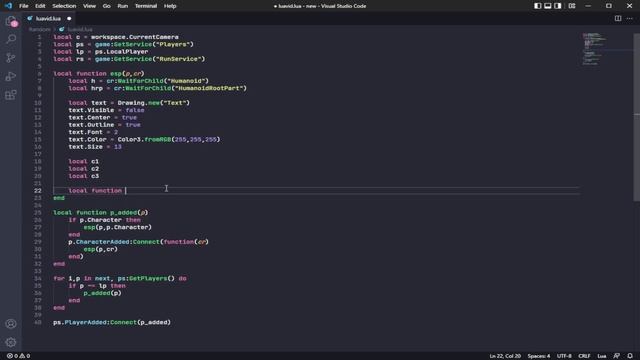Click the "RunService" string on line 4
This screenshot has width=640, height=360.
coord(179,59)
